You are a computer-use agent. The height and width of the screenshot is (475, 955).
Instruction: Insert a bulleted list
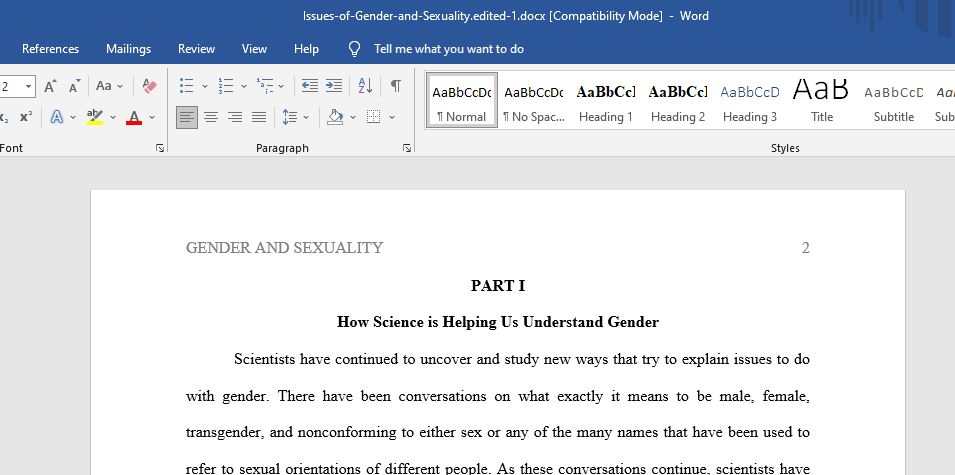(186, 86)
